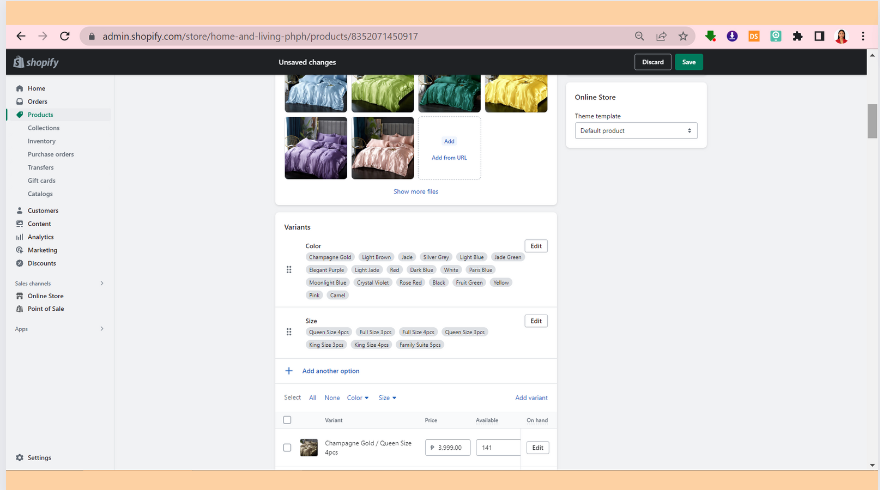
Task: Bookmark this page with star icon
Action: pos(683,36)
